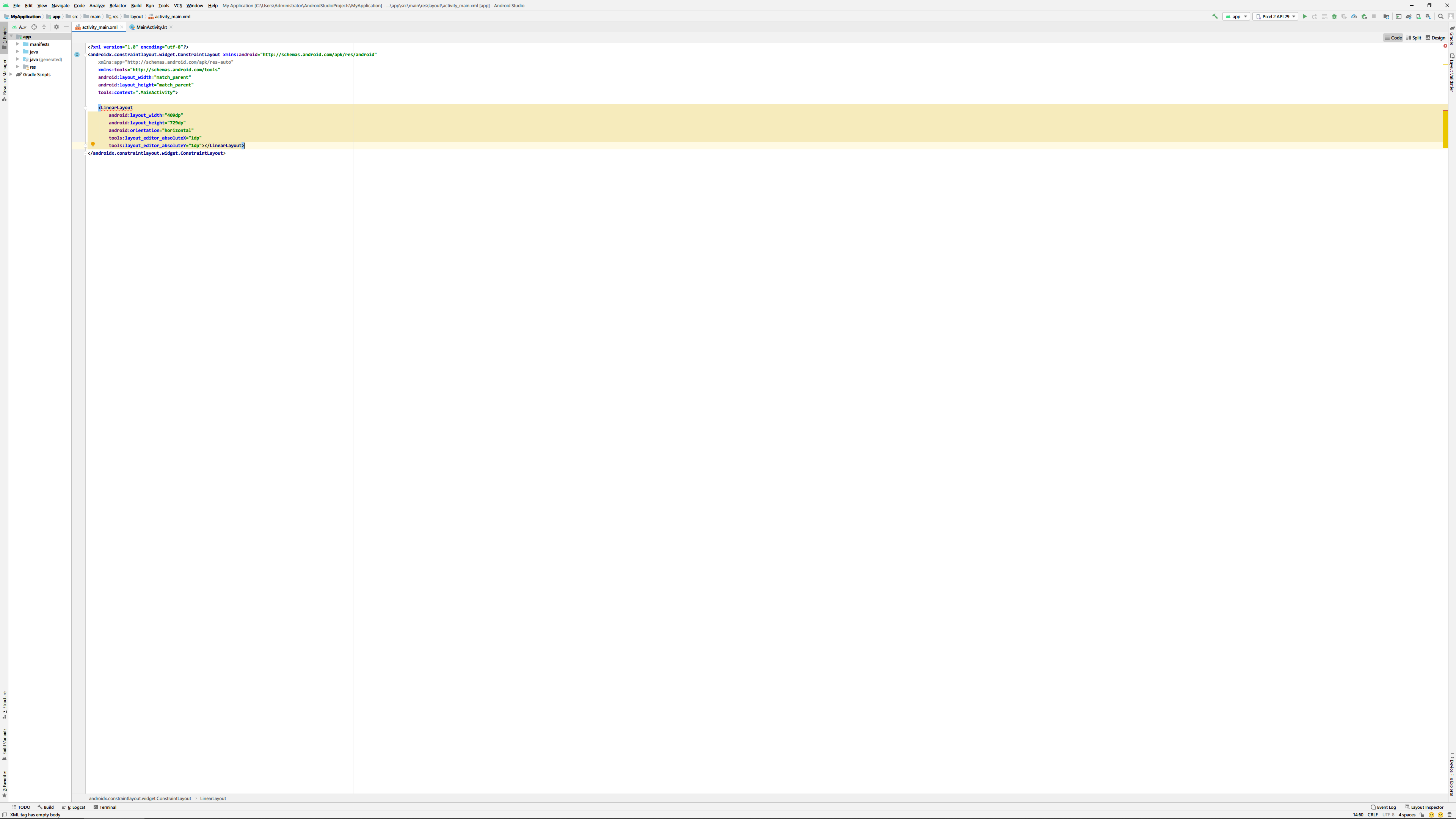Click the Debug app bug icon
The height and width of the screenshot is (819, 1456).
(x=1335, y=16)
